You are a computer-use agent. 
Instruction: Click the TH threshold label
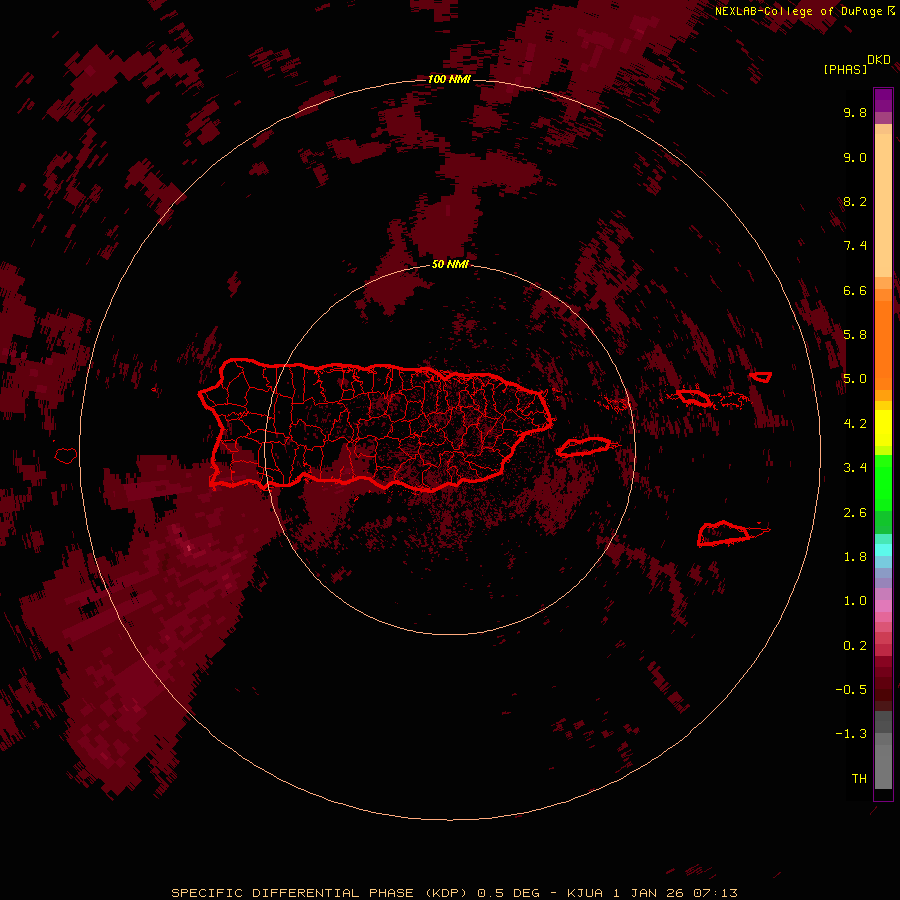(x=859, y=778)
